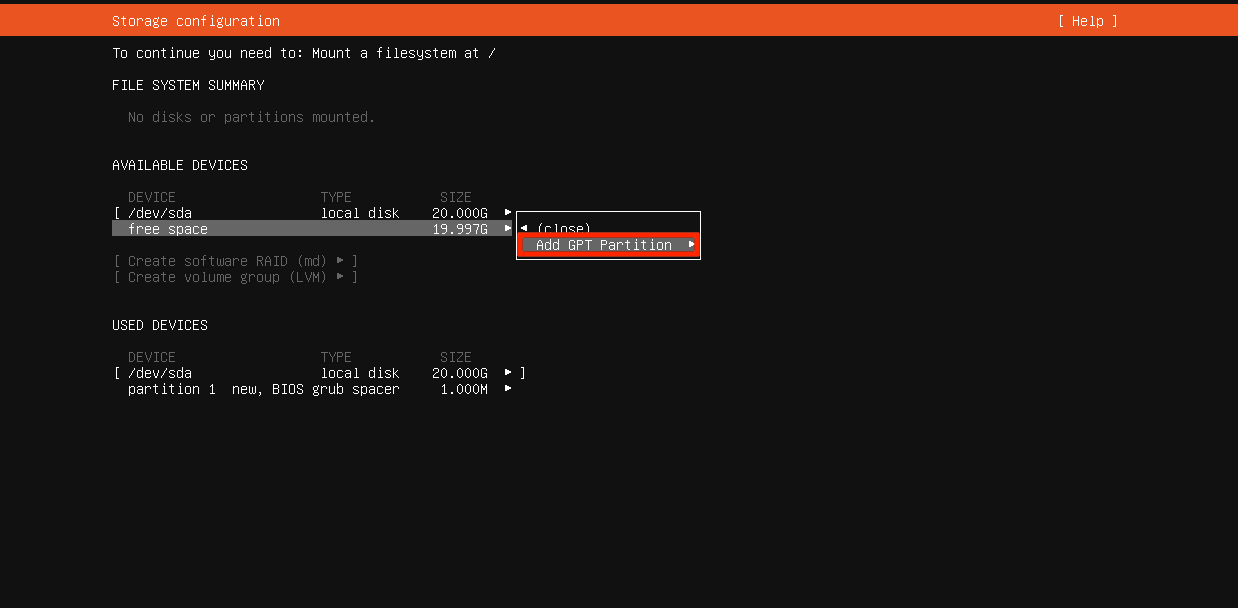Screen dimensions: 1238x608
Task: Click the arrow right of Add GPT Partition
Action: pyautogui.click(x=691, y=245)
